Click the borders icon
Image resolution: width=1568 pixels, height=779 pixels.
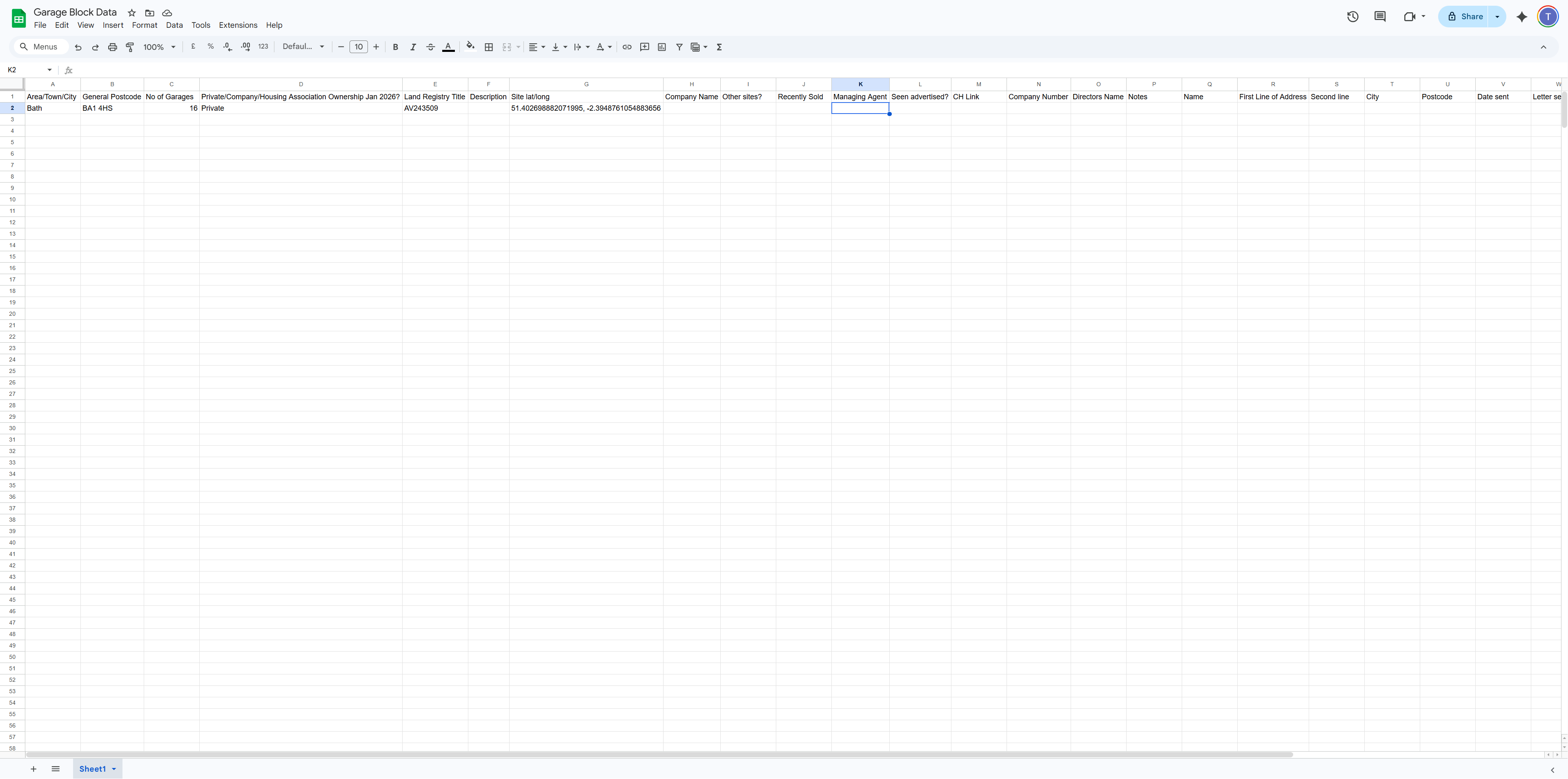click(x=488, y=47)
